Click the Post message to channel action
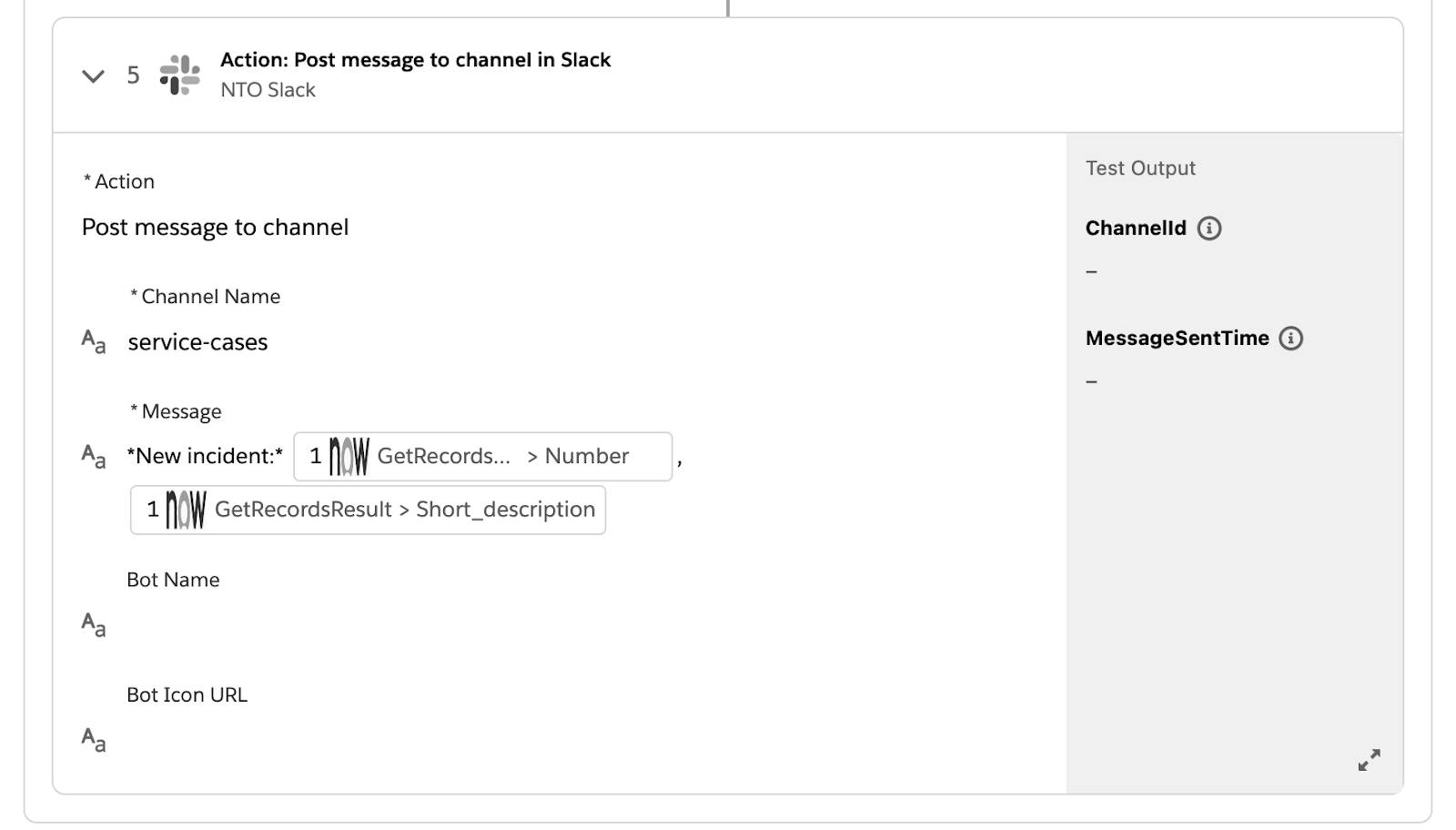The height and width of the screenshot is (830, 1456). coord(216,228)
